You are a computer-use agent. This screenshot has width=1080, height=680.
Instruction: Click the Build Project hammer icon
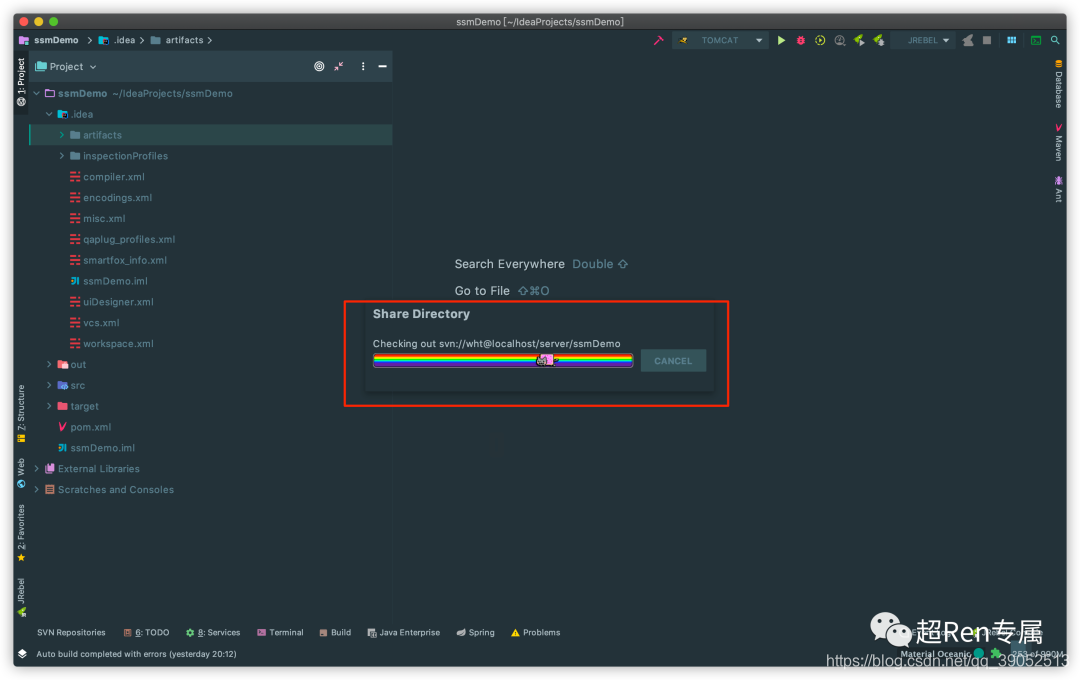[658, 41]
